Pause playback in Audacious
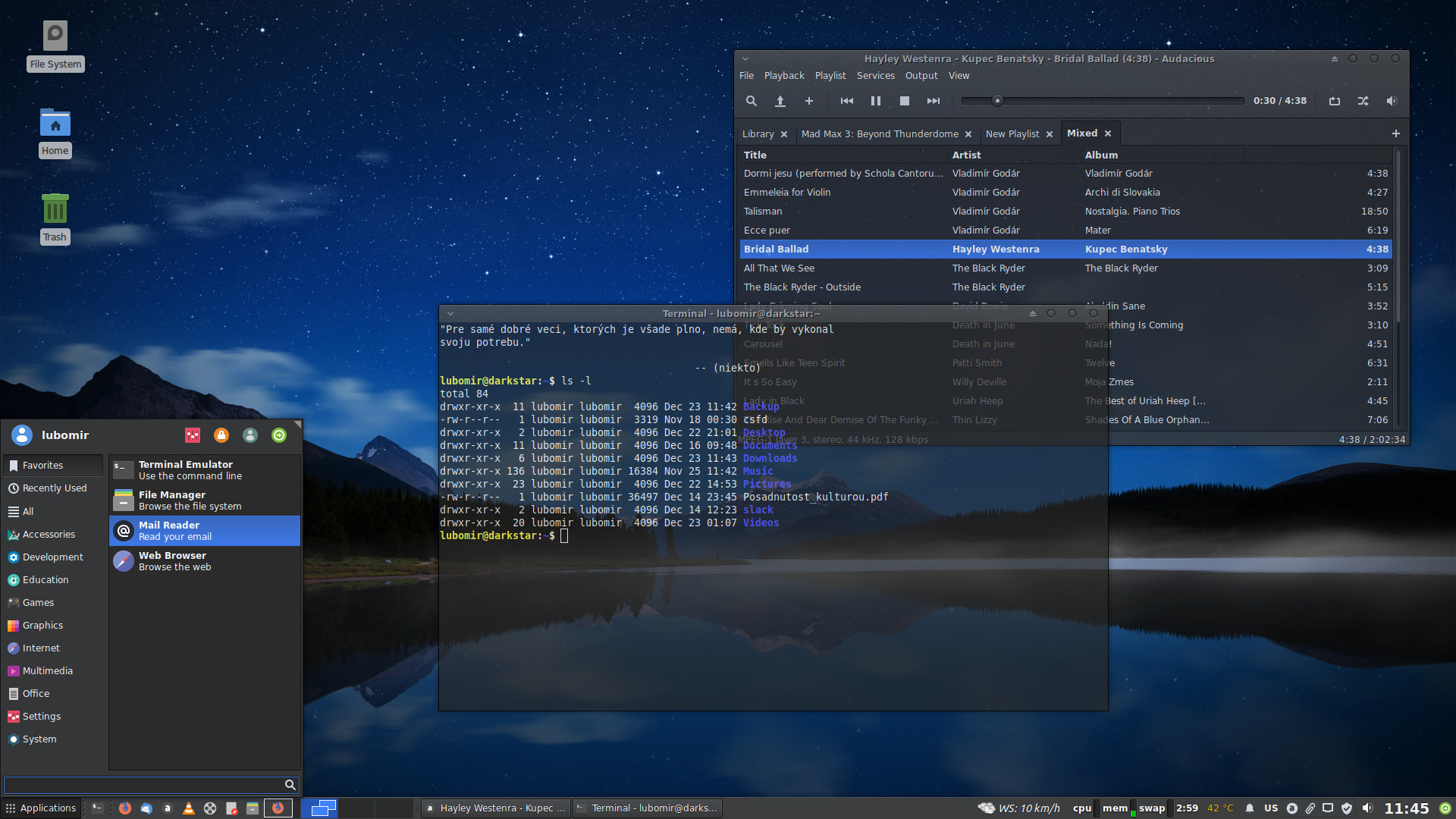 click(876, 101)
